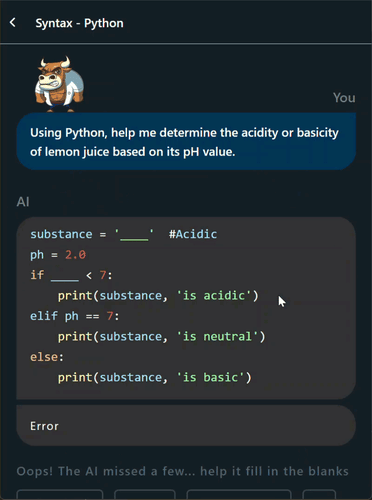Click the elif ph == 7 line

coord(75,316)
